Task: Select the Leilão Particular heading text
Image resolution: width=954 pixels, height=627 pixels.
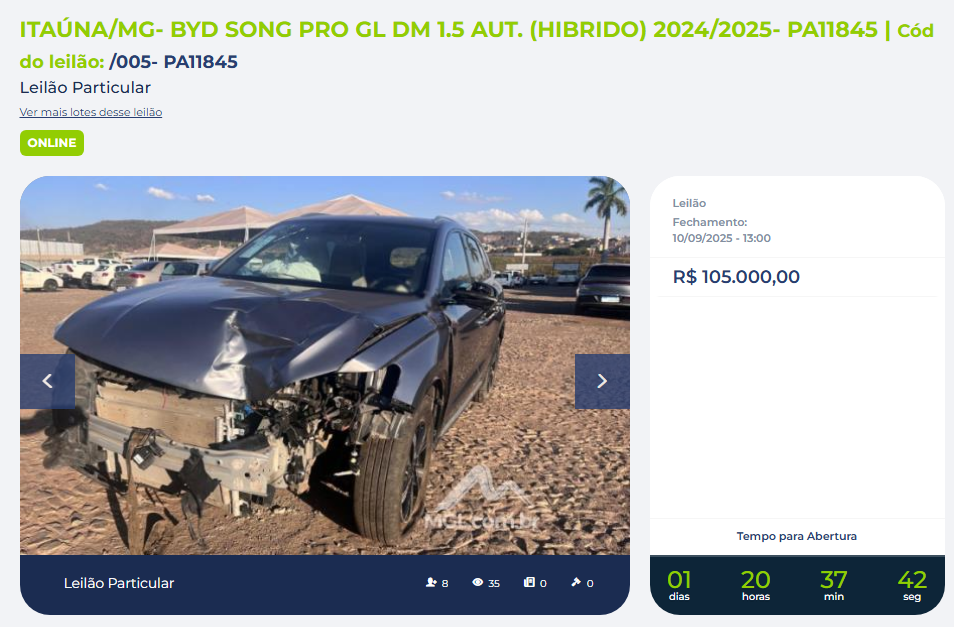Action: 85,88
